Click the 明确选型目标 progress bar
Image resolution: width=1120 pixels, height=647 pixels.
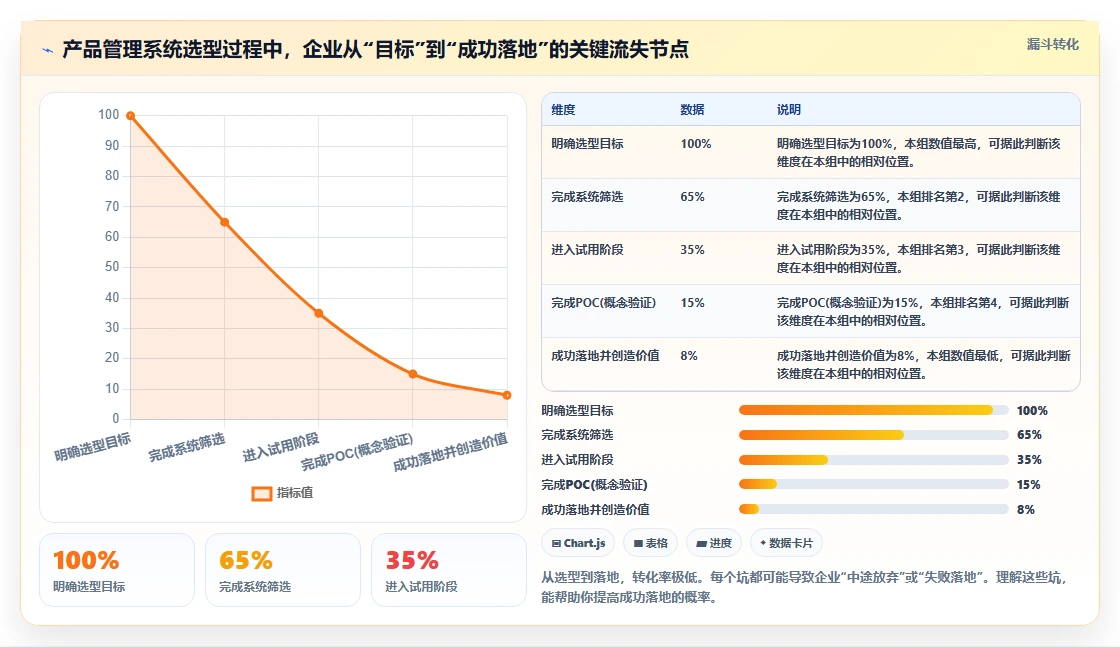click(x=874, y=410)
